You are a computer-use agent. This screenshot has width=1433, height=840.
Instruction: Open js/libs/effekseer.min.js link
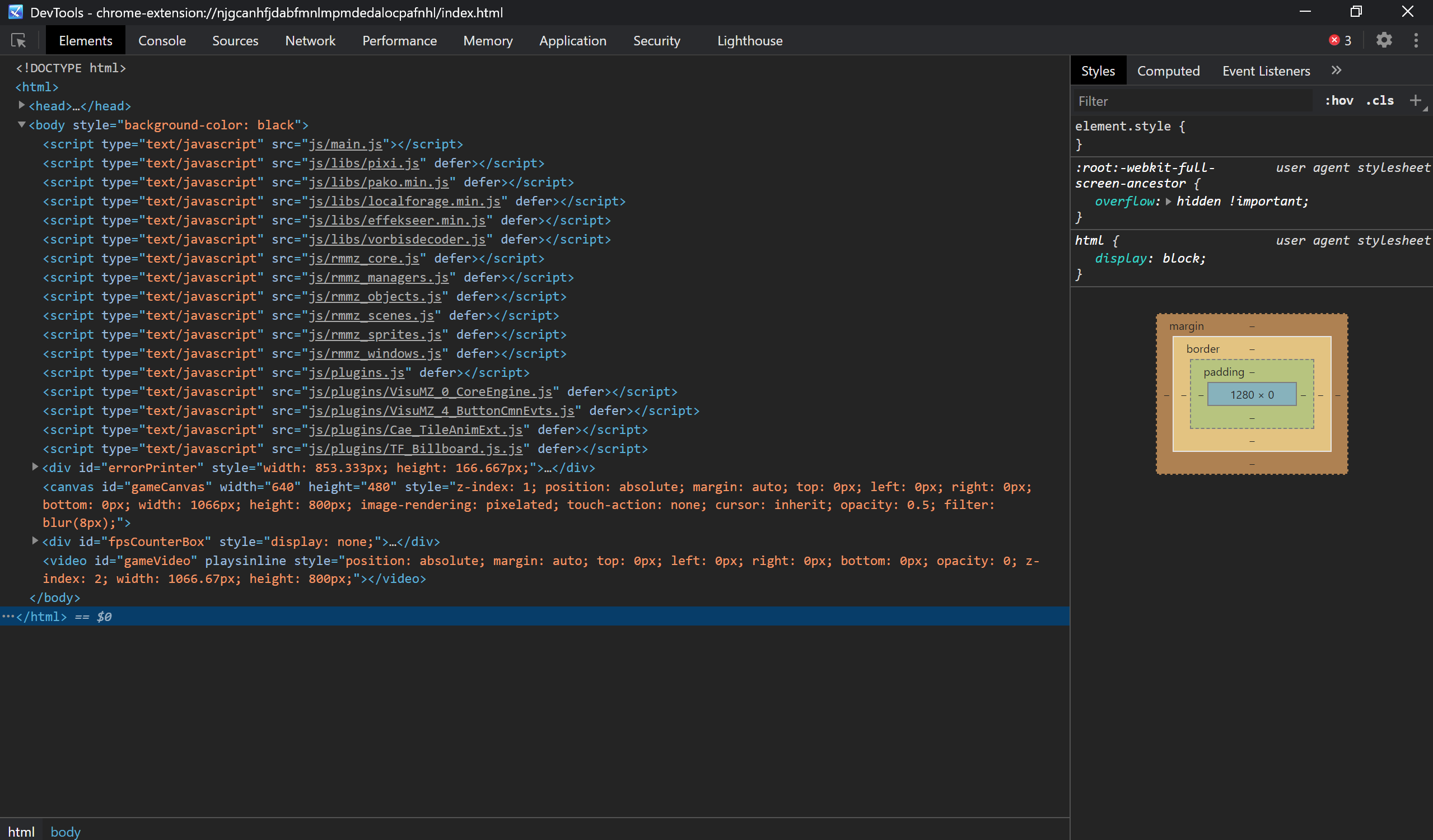pos(397,221)
